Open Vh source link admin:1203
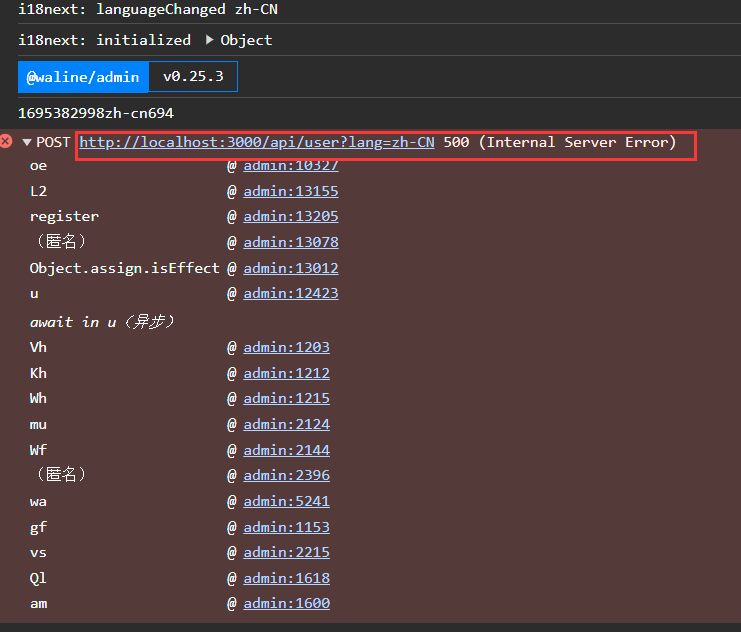Screen dimensions: 741x632 pyautogui.click(x=286, y=347)
